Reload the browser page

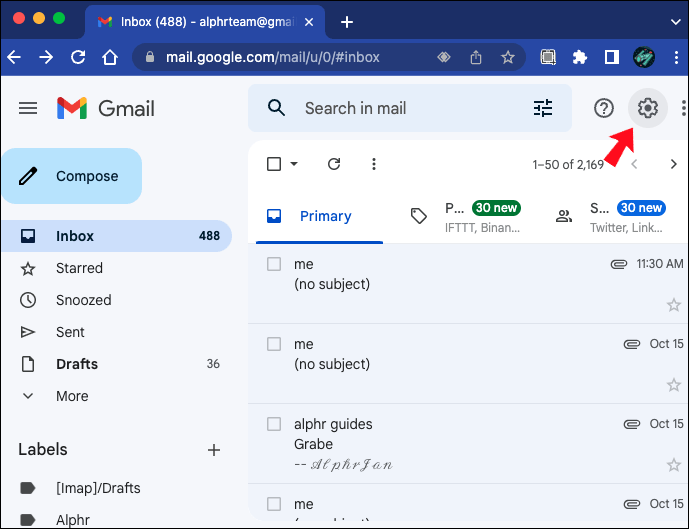click(78, 57)
